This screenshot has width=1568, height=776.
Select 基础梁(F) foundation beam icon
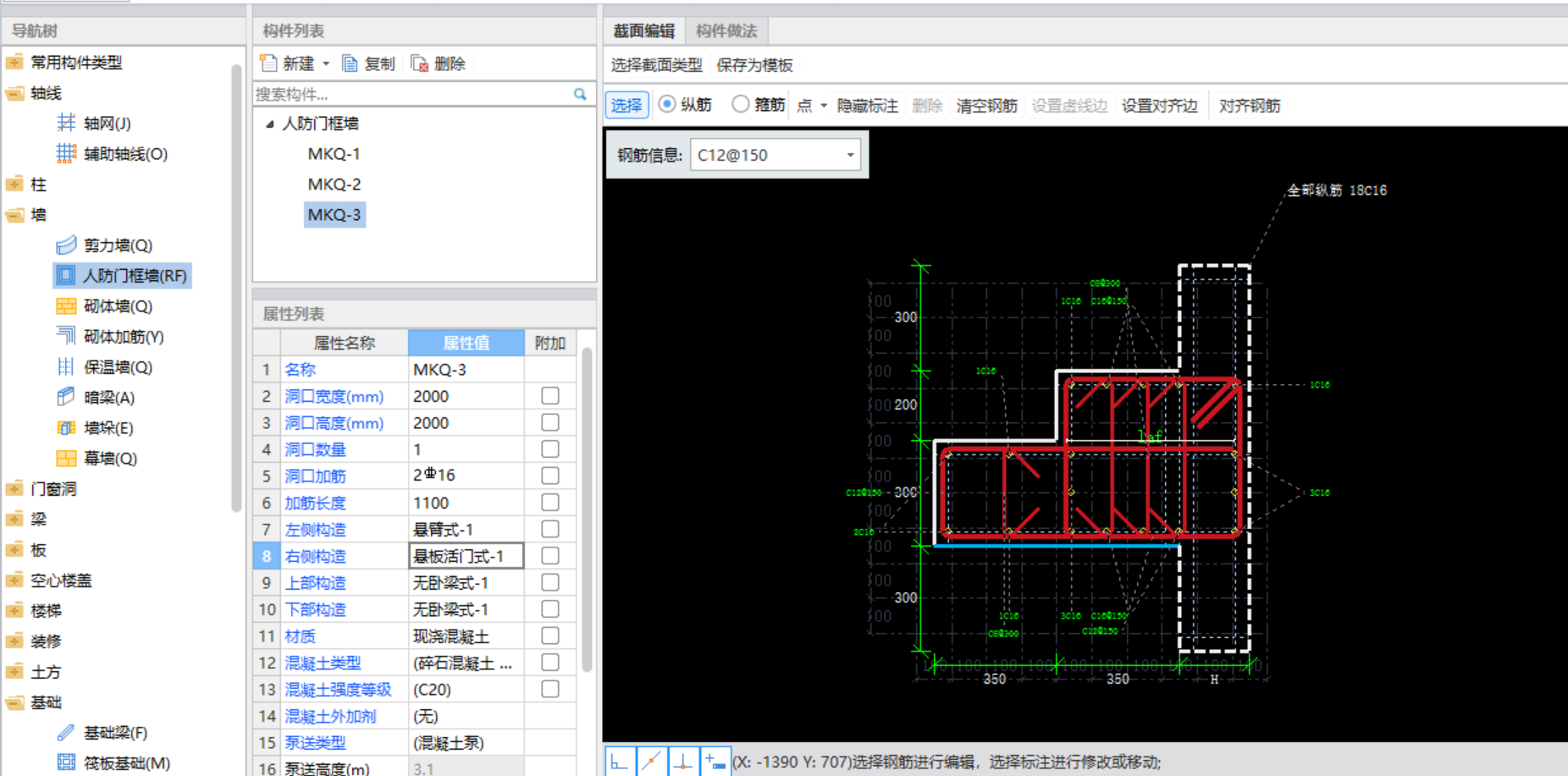point(66,733)
